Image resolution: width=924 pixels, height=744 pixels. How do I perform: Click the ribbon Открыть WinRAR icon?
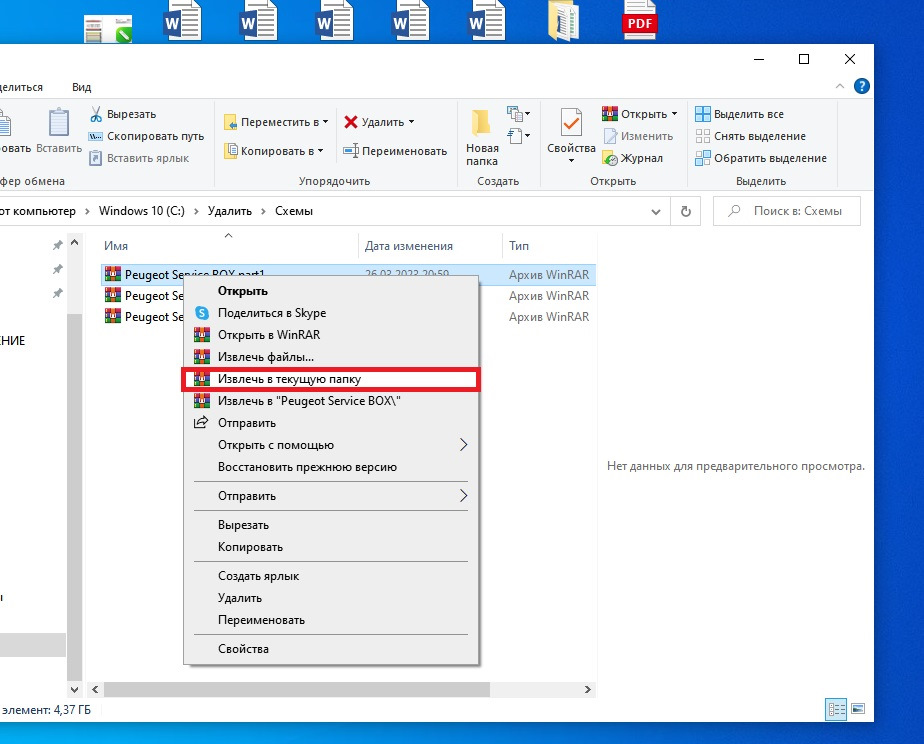(x=610, y=113)
